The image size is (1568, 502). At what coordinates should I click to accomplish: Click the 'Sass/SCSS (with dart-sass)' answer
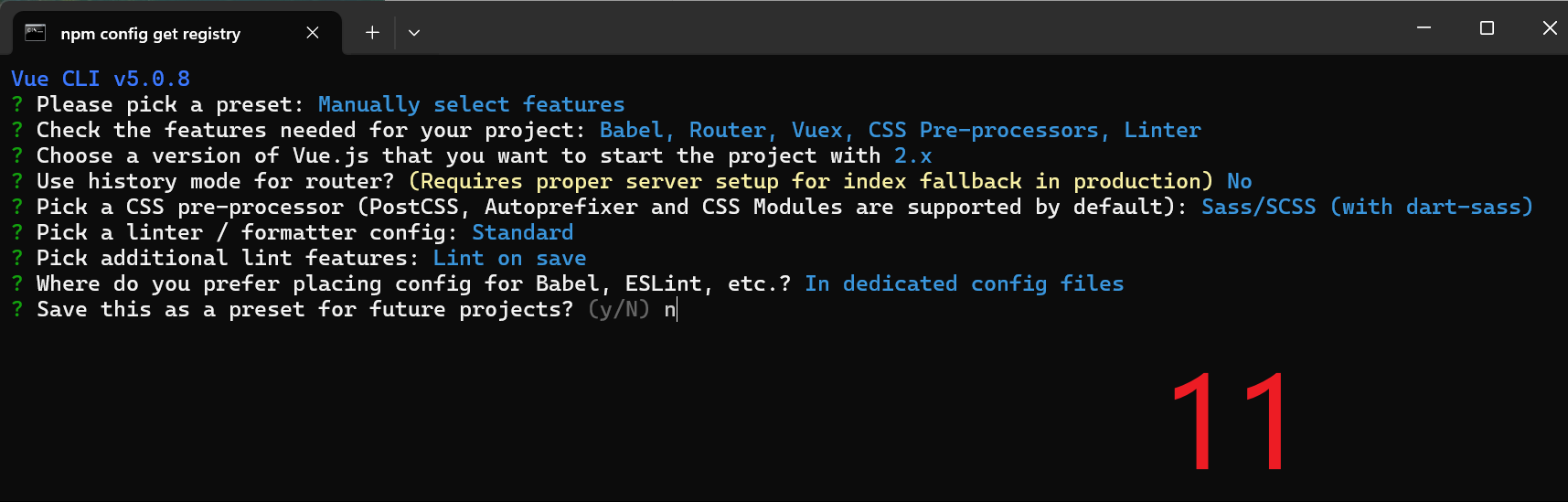(1366, 207)
